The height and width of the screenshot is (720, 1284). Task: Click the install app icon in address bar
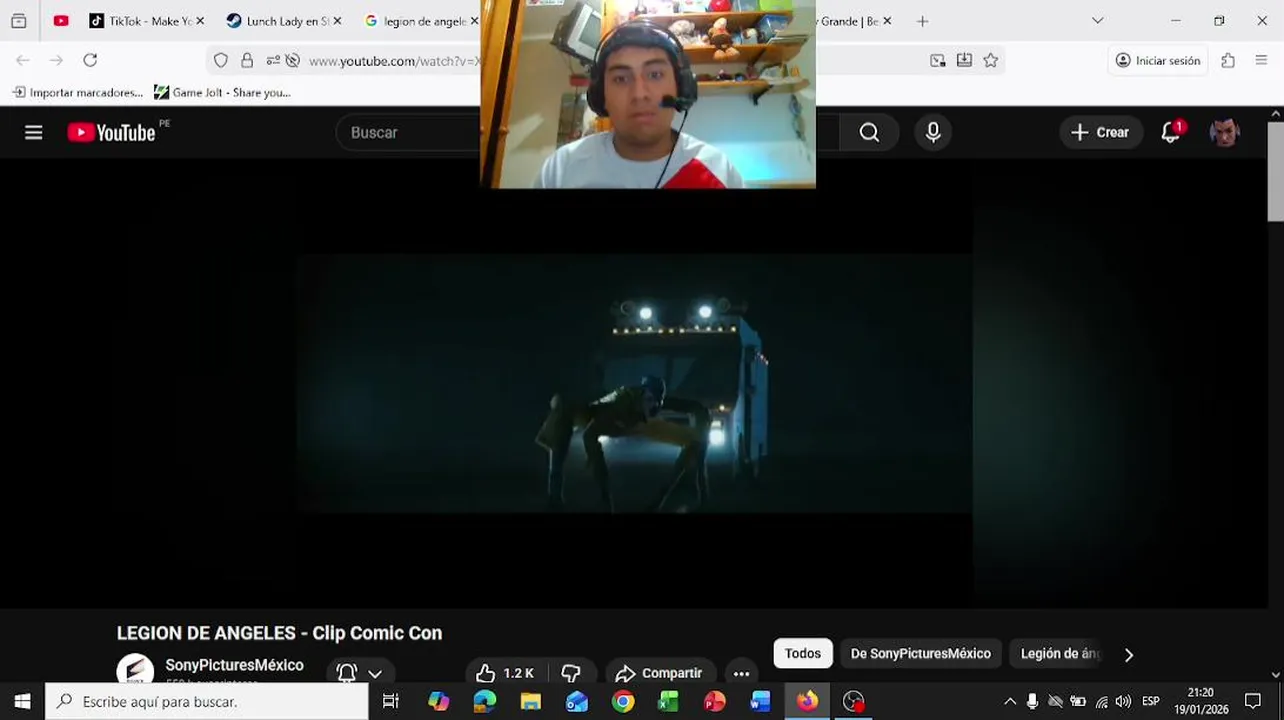pyautogui.click(x=964, y=61)
